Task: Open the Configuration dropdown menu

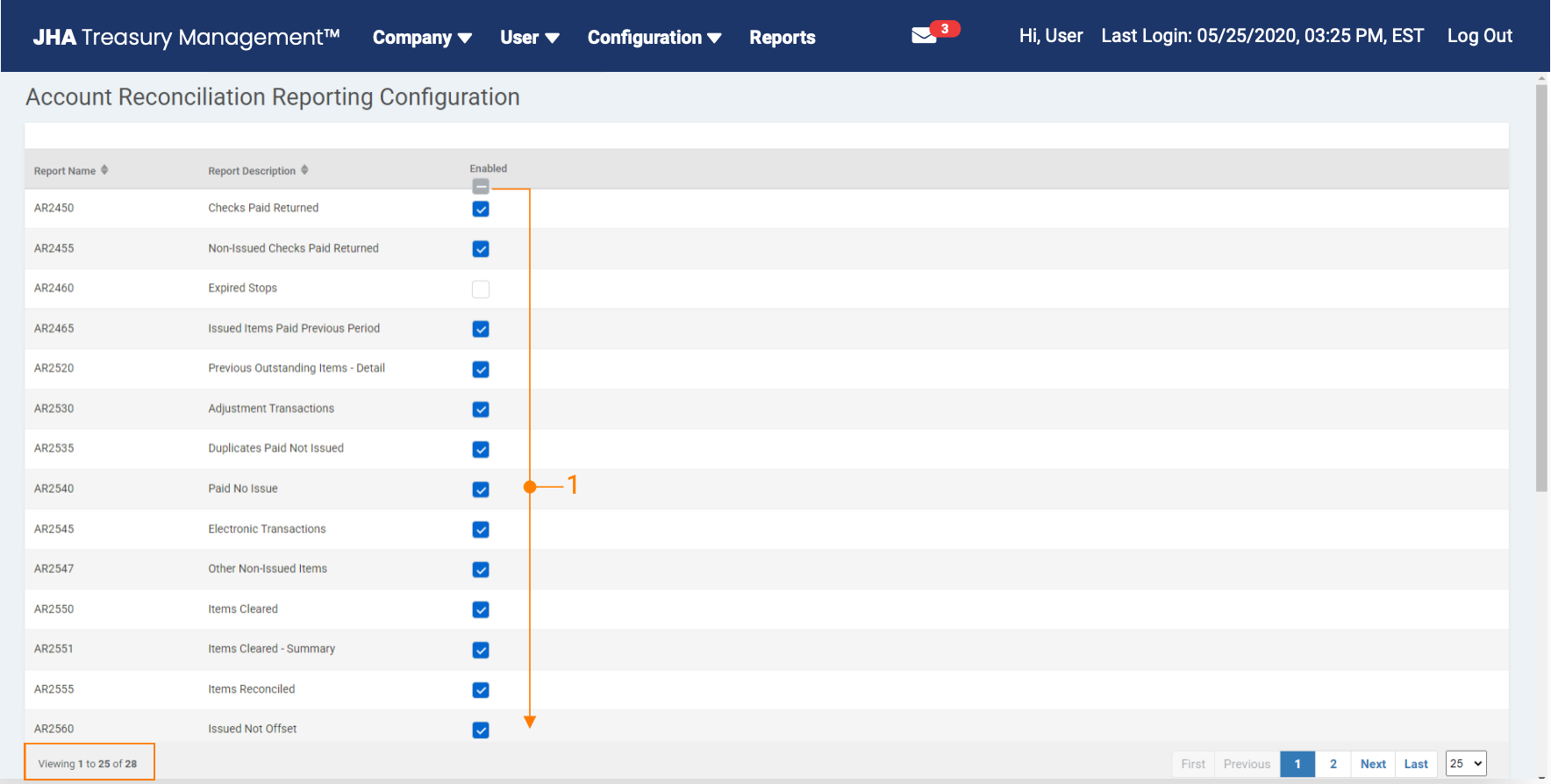Action: tap(654, 38)
